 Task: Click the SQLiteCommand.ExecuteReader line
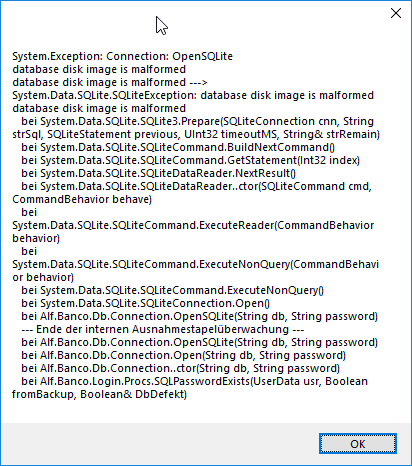pyautogui.click(x=193, y=225)
